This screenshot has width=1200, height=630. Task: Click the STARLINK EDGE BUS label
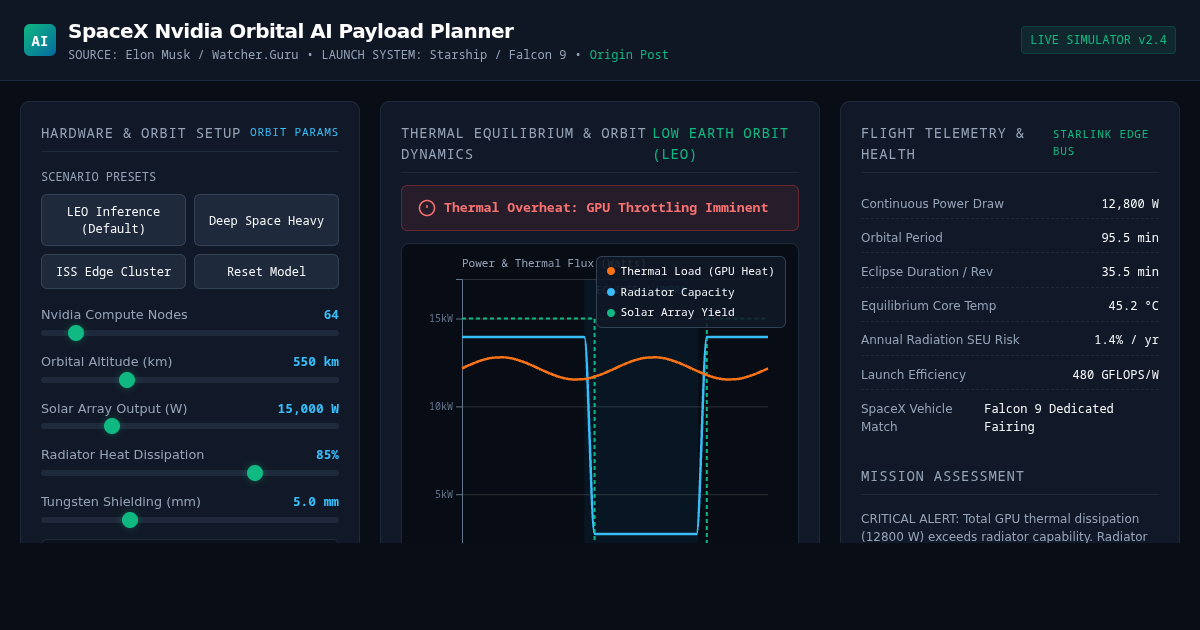point(1101,143)
